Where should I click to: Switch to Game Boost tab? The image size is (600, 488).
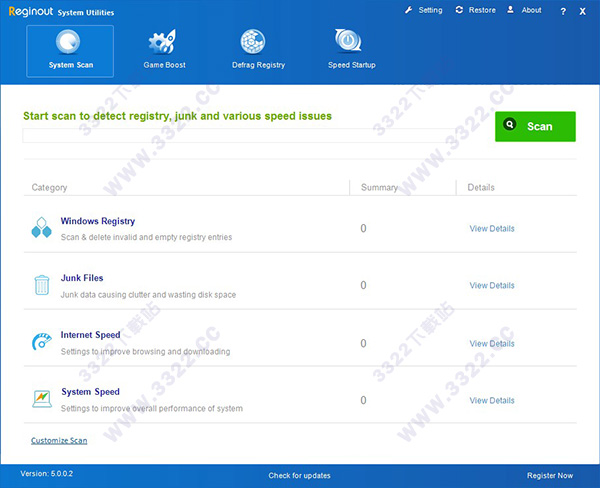pos(165,51)
